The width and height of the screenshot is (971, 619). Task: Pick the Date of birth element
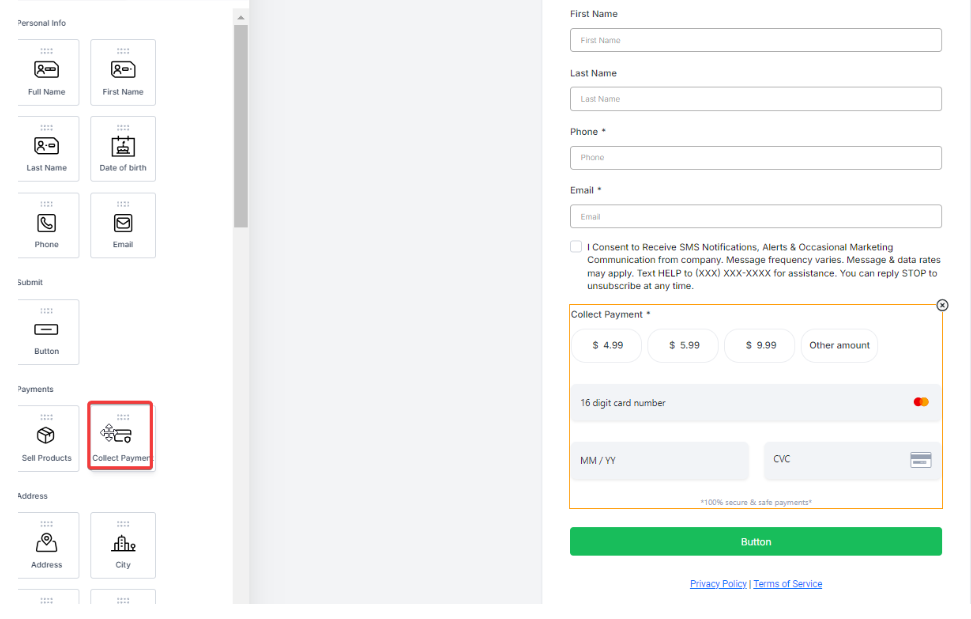(123, 148)
